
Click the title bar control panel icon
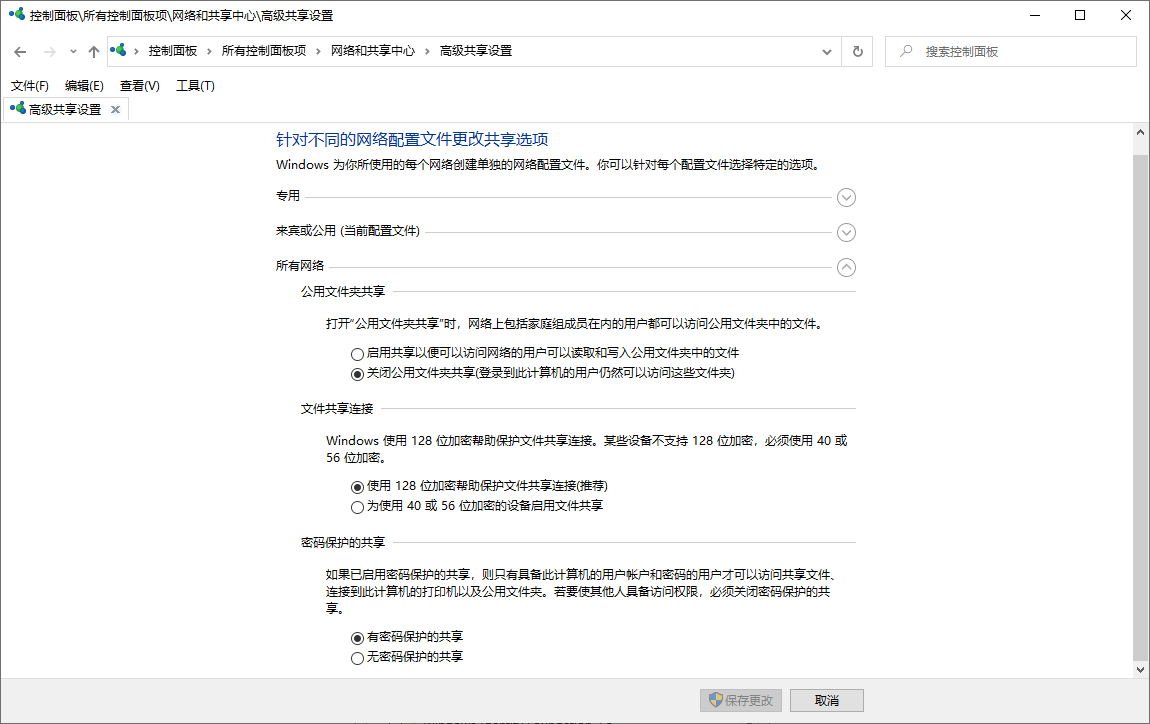pos(17,15)
